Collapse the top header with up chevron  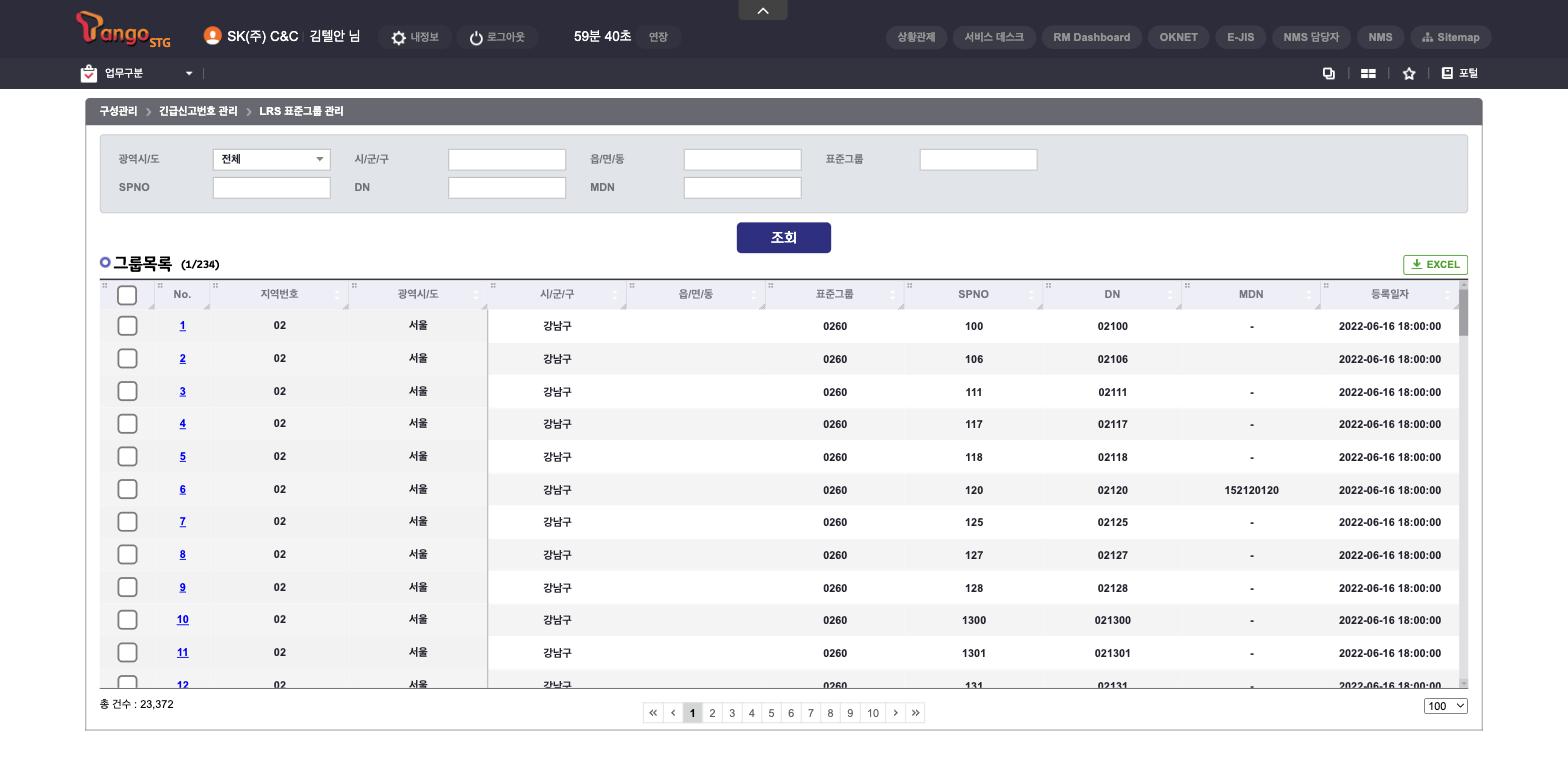pyautogui.click(x=763, y=10)
